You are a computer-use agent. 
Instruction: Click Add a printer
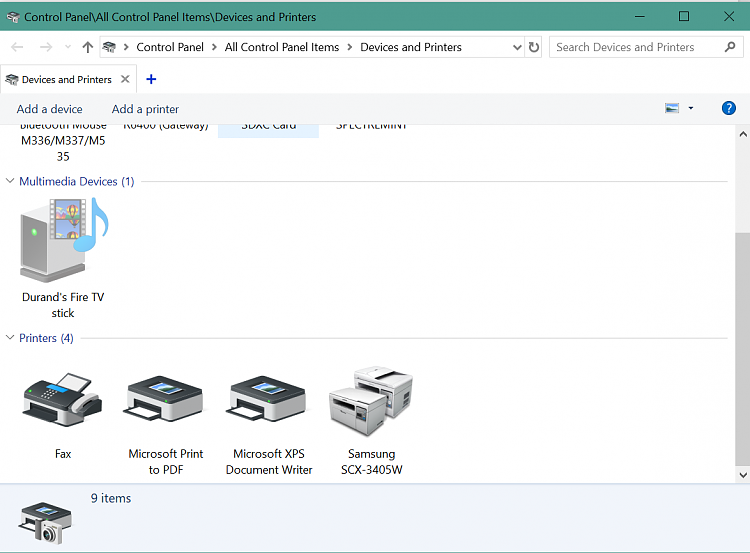[x=145, y=109]
